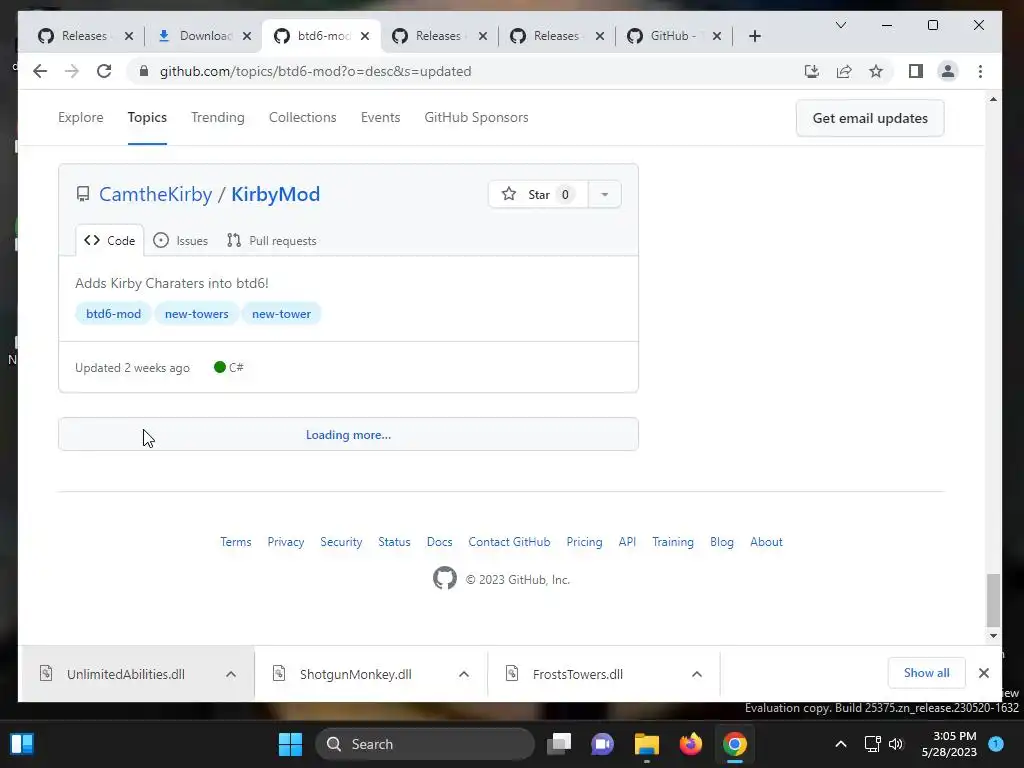The height and width of the screenshot is (768, 1024).
Task: Click the Loading more button
Action: 348,434
